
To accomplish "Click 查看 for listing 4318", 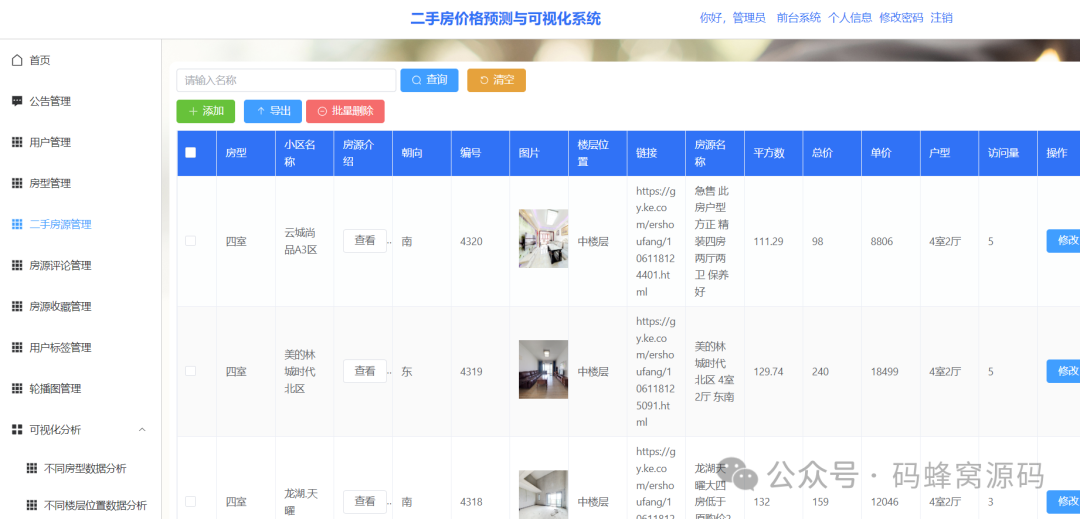I will coord(365,501).
